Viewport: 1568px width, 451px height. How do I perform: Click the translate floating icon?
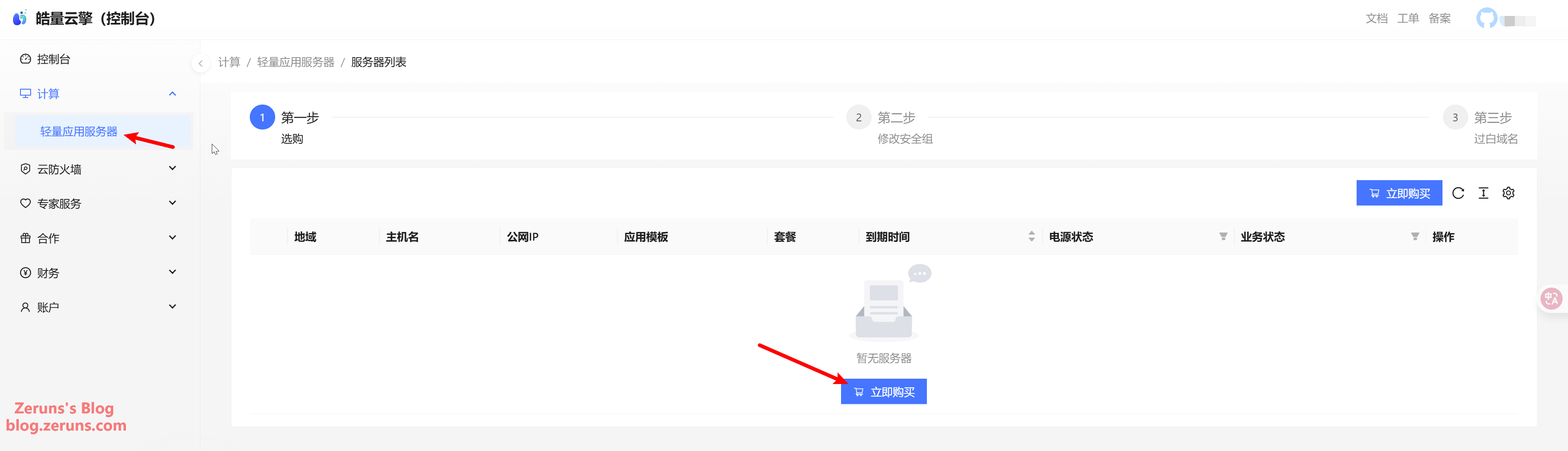(x=1551, y=299)
